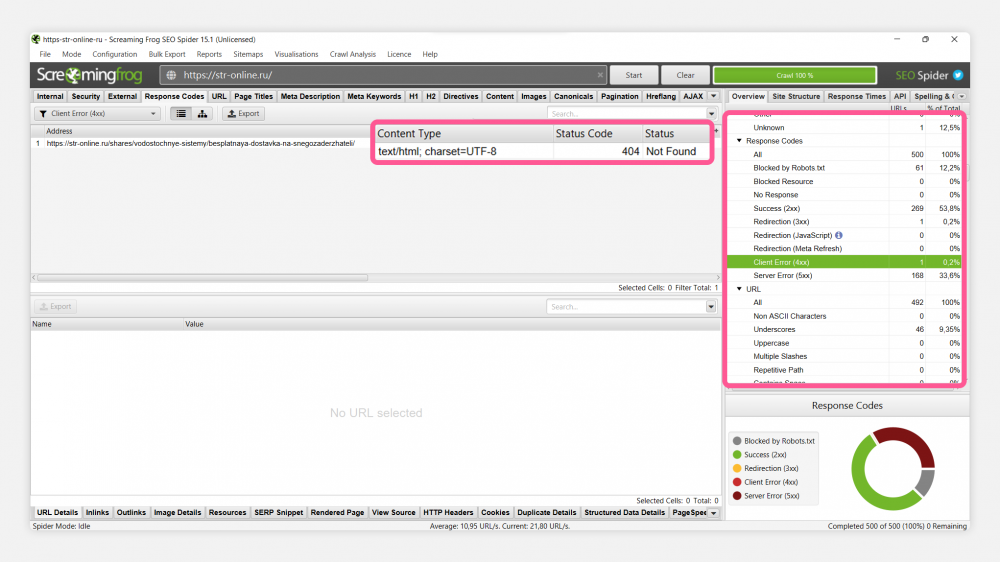Start the crawl
Screen dimensions: 1000x562
pyautogui.click(x=634, y=75)
